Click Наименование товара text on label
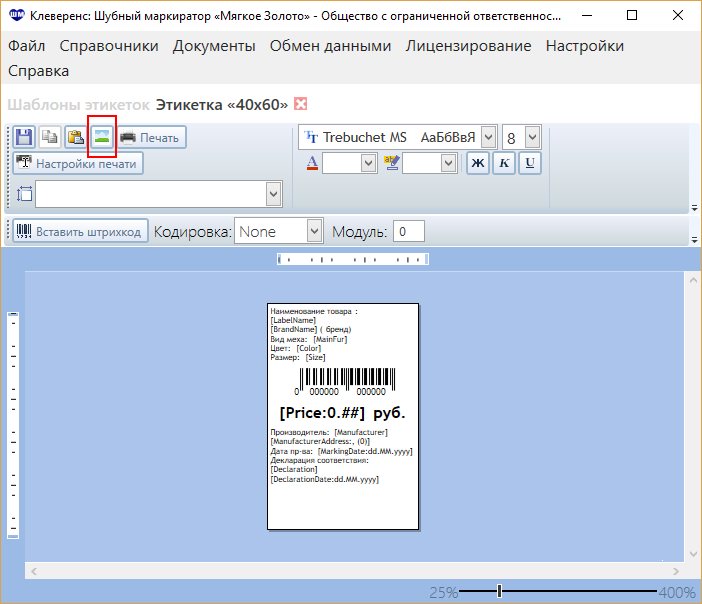The width and height of the screenshot is (702, 604). tap(314, 311)
